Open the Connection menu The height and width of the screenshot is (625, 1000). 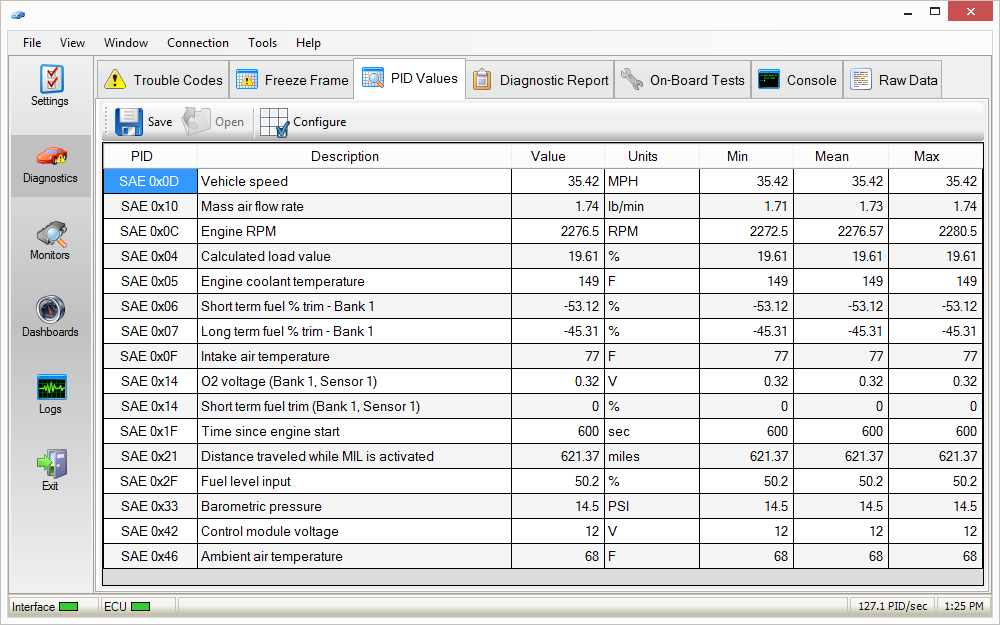[x=198, y=43]
